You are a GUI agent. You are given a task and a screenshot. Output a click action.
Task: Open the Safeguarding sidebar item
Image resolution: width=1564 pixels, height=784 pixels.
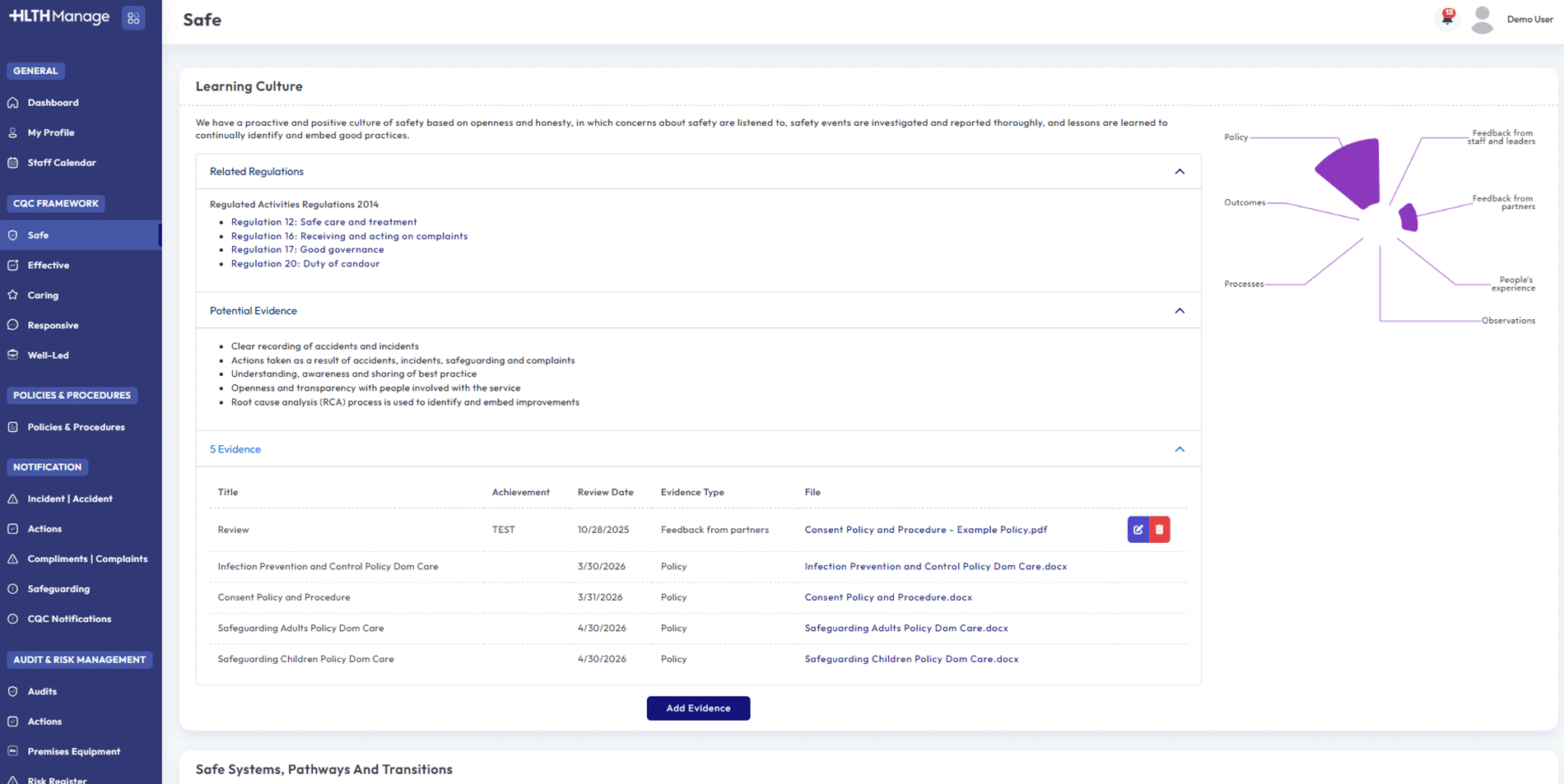[x=58, y=589]
